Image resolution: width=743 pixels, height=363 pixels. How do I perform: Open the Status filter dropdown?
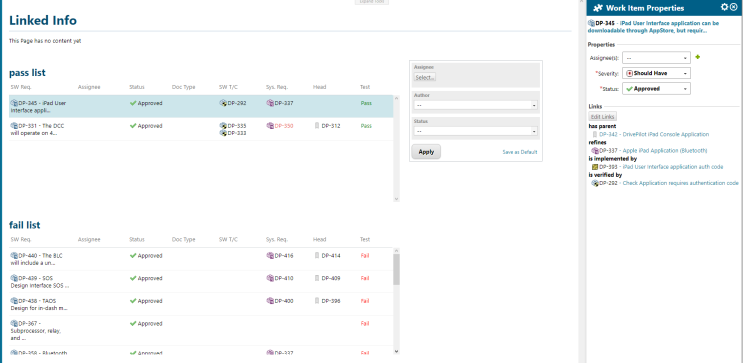[x=475, y=131]
